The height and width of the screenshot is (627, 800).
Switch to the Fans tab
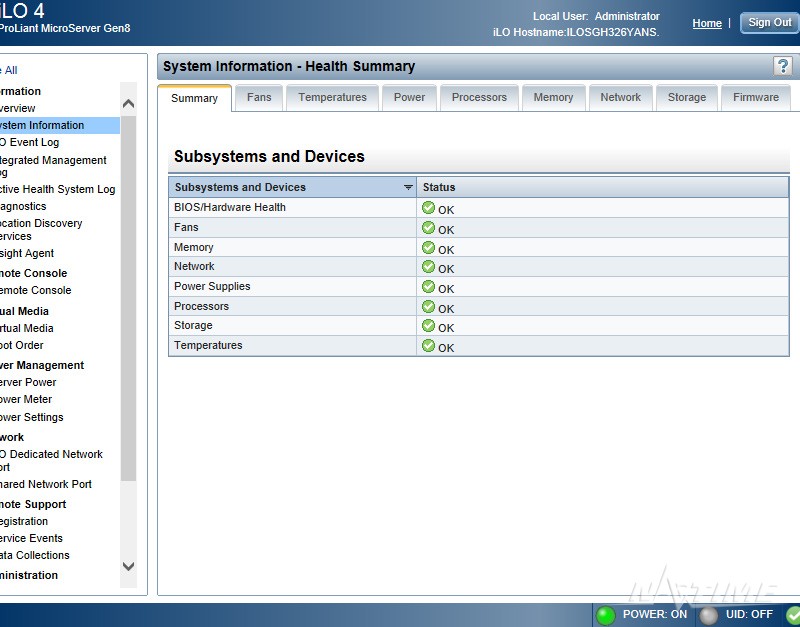tap(259, 97)
